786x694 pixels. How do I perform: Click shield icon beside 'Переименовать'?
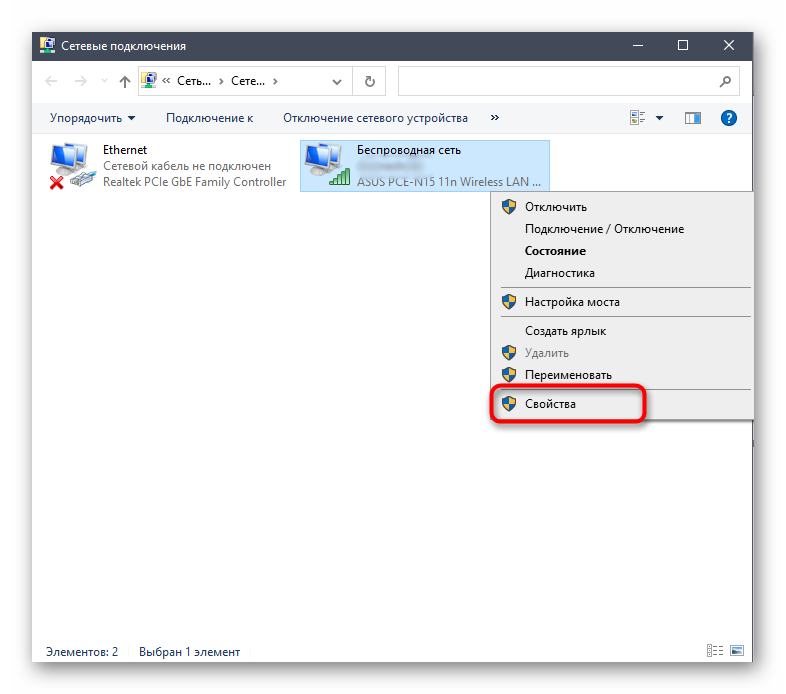click(509, 375)
